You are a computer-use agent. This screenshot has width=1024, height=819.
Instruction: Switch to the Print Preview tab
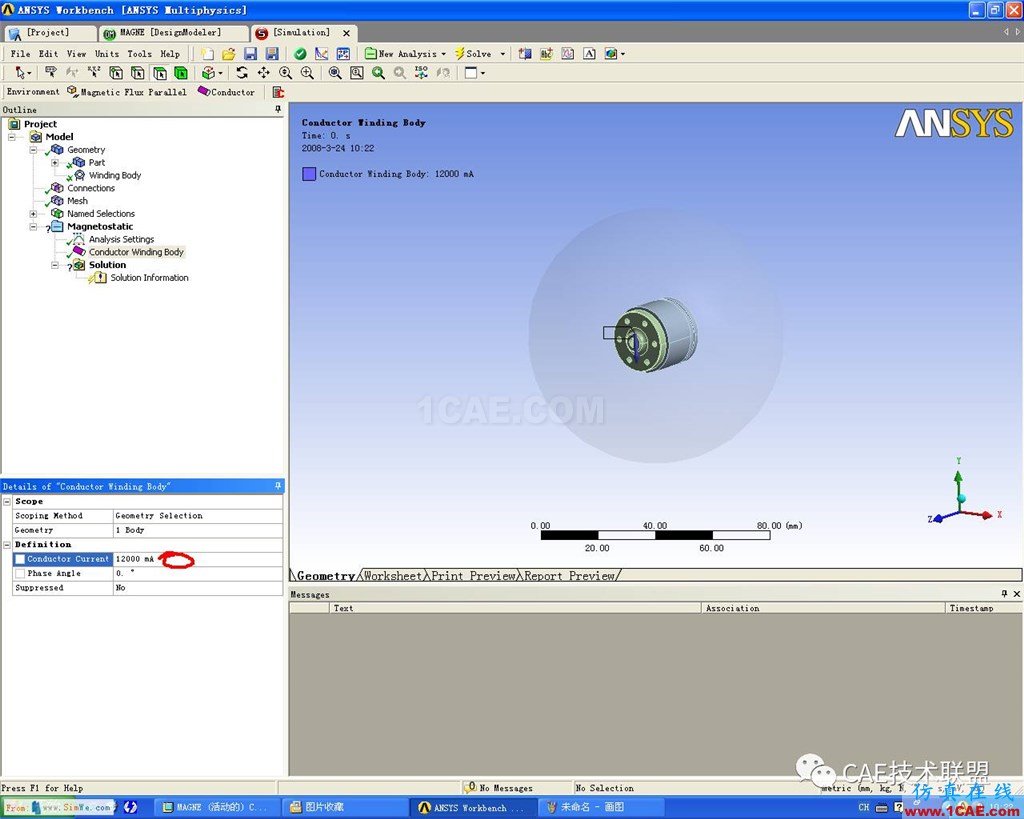[x=473, y=576]
